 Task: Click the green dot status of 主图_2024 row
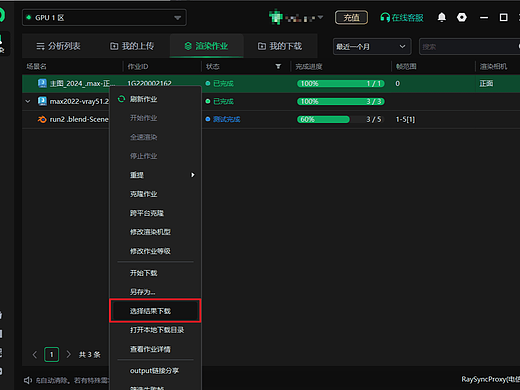208,83
